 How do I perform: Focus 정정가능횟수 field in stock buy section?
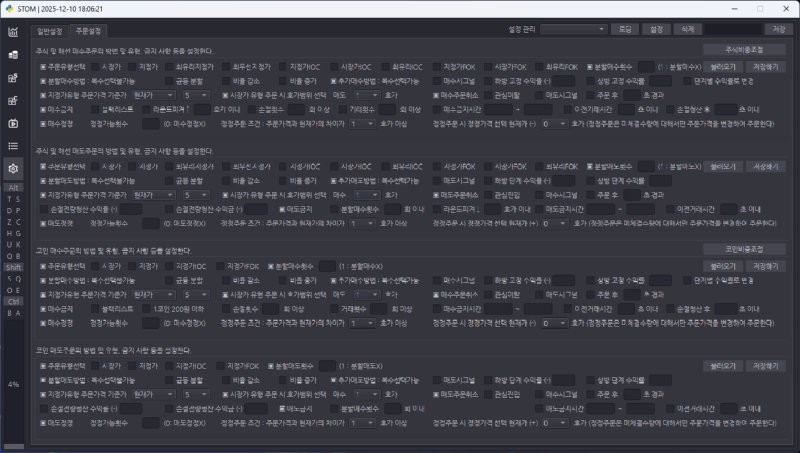pos(151,124)
